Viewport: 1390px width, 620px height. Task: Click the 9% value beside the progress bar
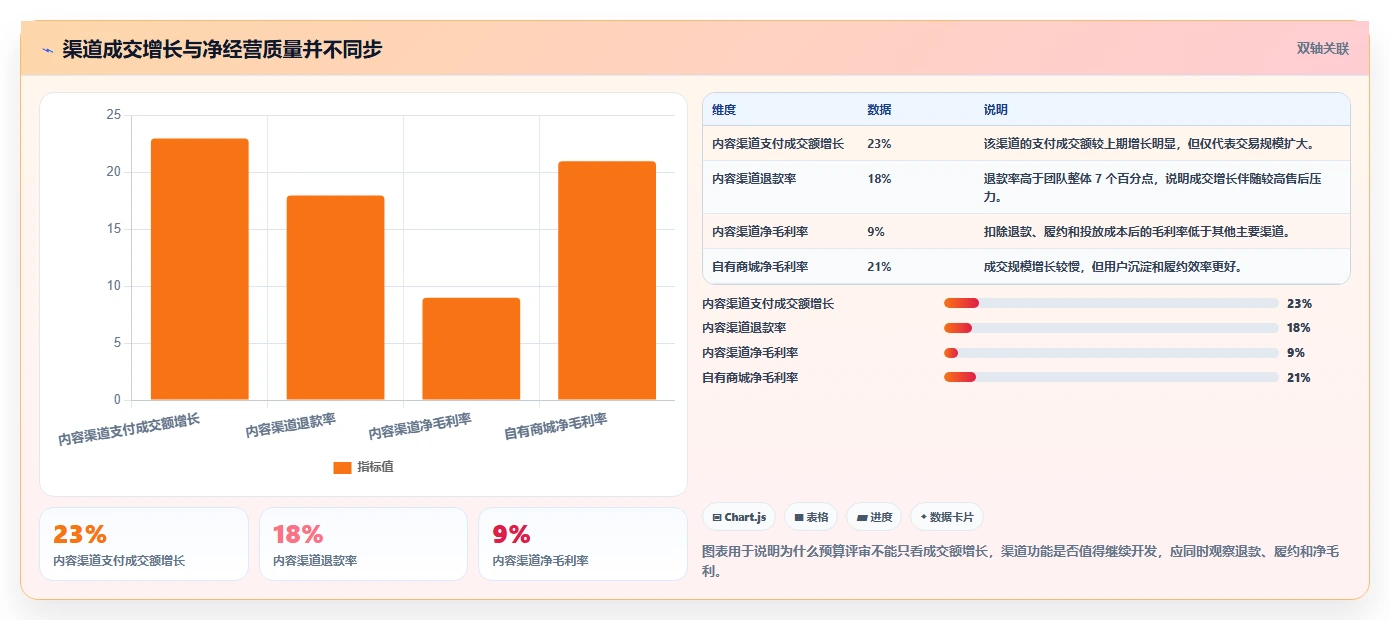click(1296, 353)
